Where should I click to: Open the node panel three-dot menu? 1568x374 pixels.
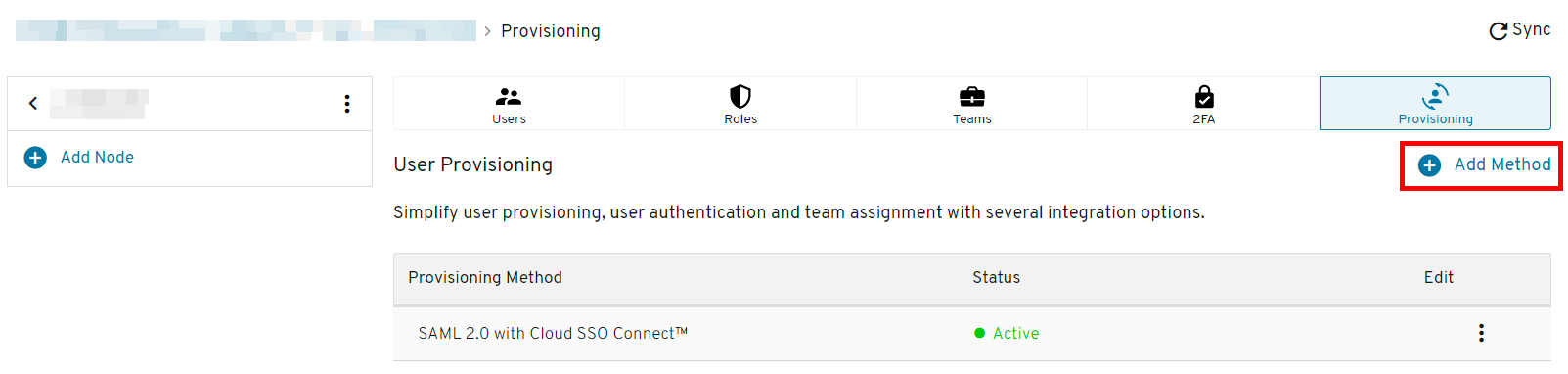pos(347,104)
